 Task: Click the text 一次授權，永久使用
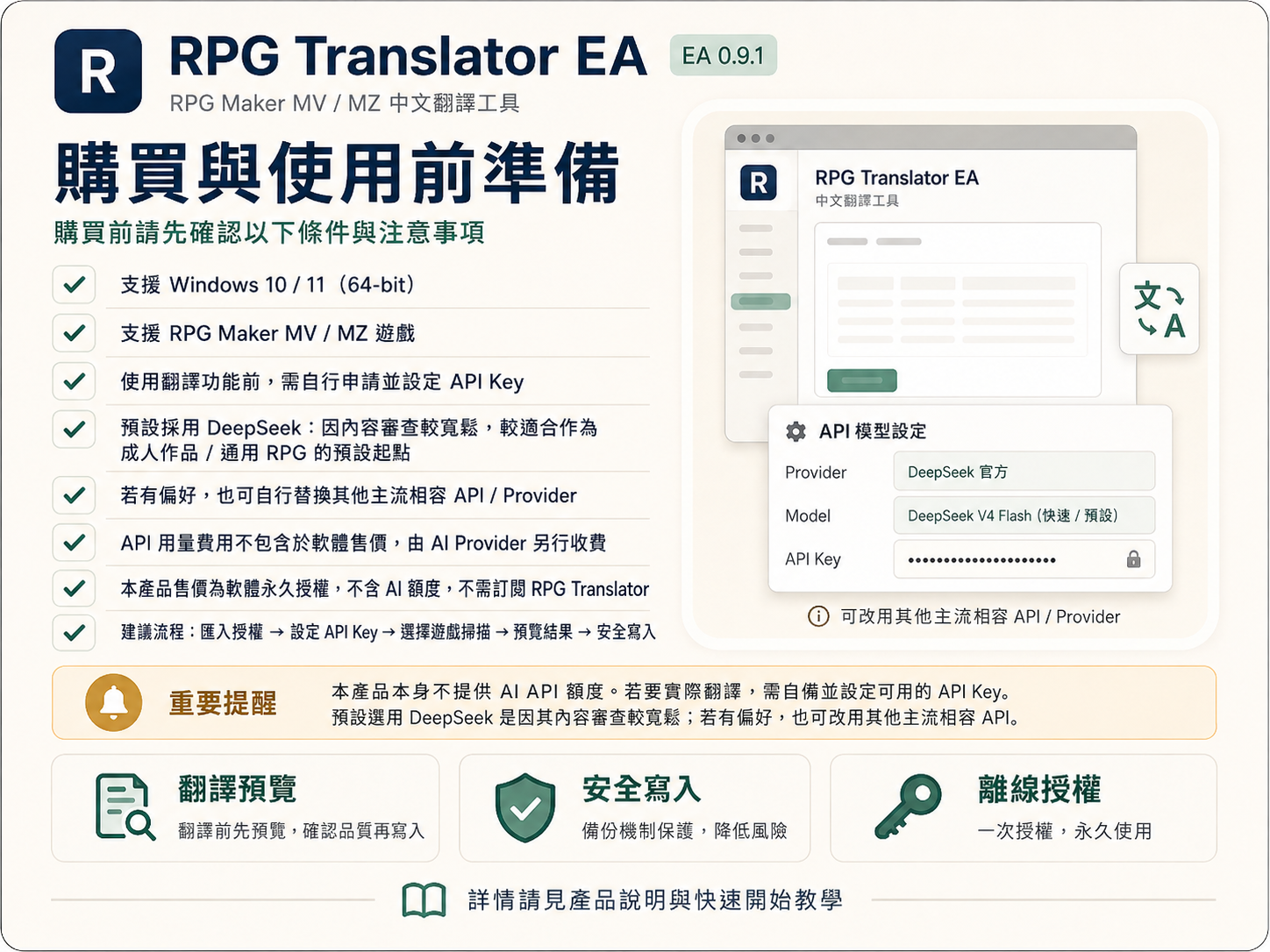(x=1065, y=831)
